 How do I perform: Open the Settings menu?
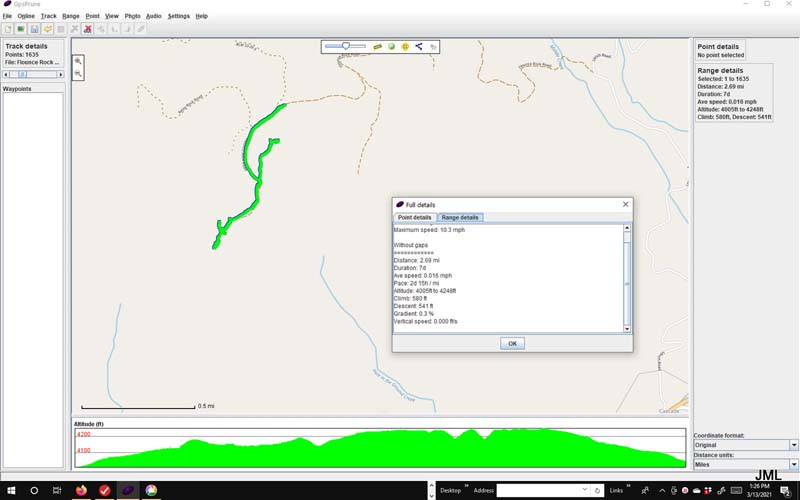[x=178, y=16]
